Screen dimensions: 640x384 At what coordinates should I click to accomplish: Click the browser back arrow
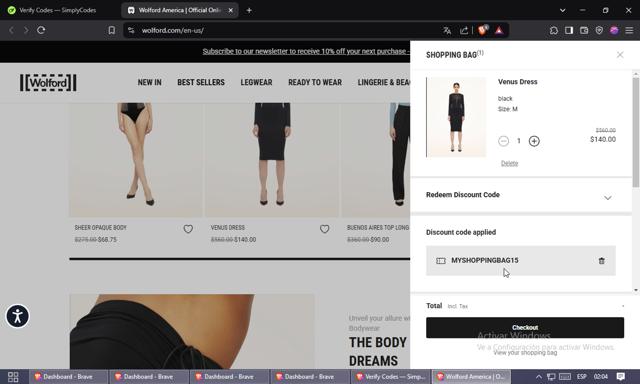tap(11, 30)
